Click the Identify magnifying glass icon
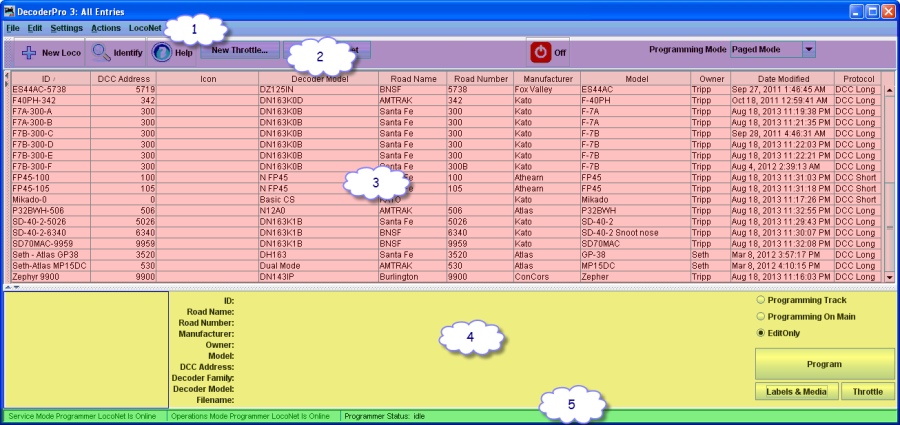This screenshot has height=425, width=900. click(101, 51)
